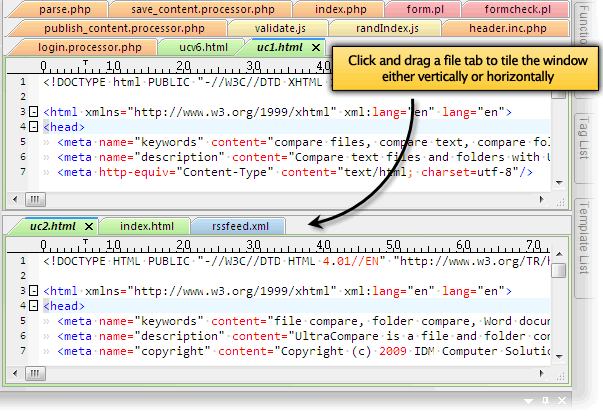This screenshot has height=416, width=603.
Task: Collapse the head node in lower pane
Action: click(34, 307)
